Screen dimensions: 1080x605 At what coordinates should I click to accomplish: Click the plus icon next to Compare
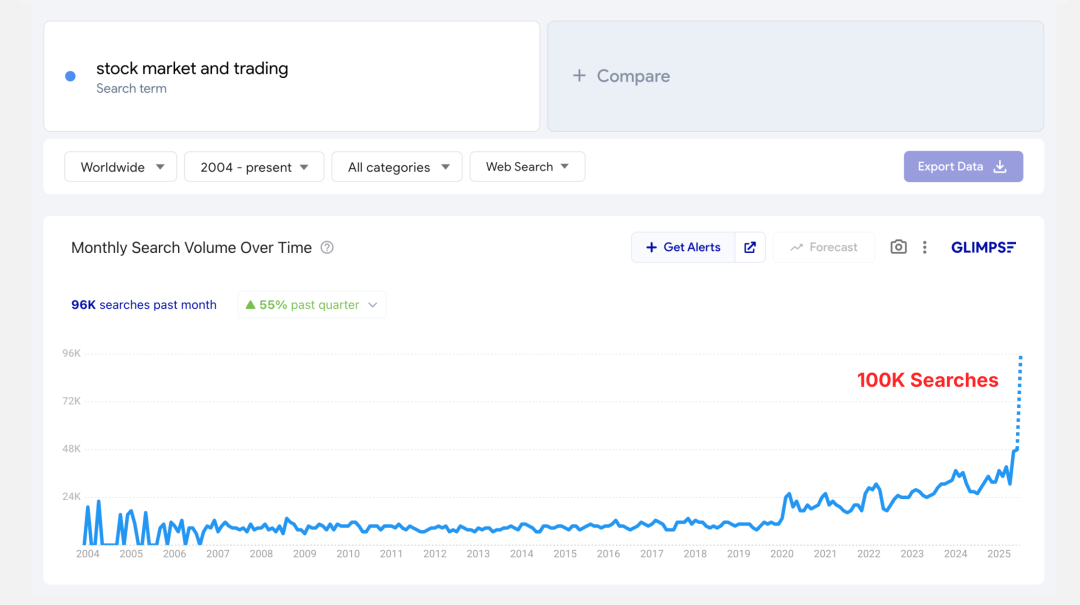(579, 76)
